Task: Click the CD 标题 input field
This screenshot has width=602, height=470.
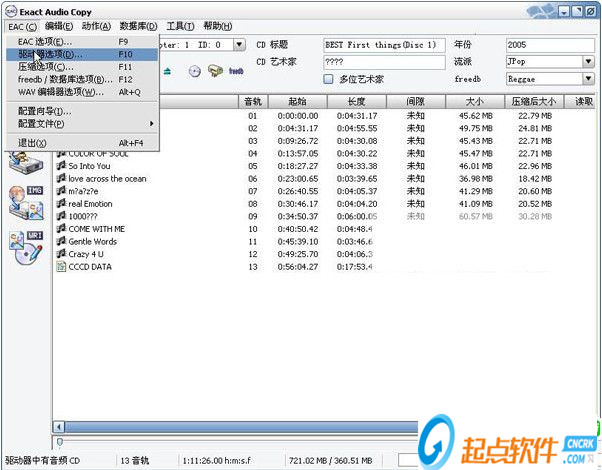Action: pyautogui.click(x=384, y=45)
